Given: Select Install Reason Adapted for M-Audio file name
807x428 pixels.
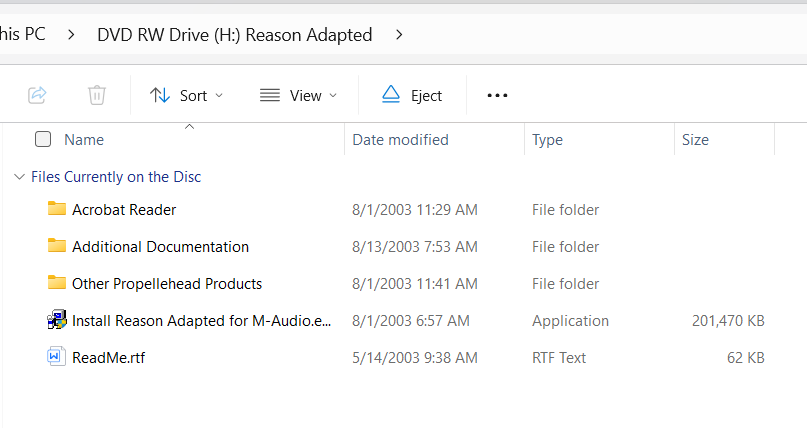Looking at the screenshot, I should [x=202, y=321].
